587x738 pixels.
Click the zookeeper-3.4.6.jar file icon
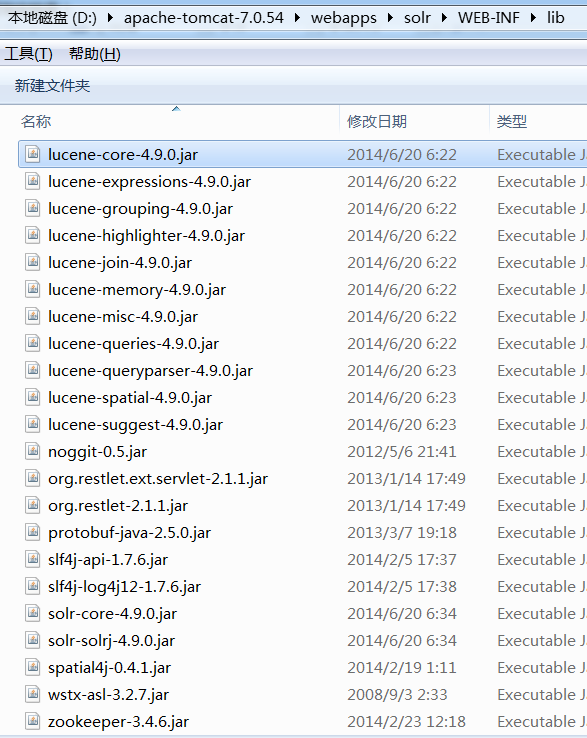pos(32,721)
